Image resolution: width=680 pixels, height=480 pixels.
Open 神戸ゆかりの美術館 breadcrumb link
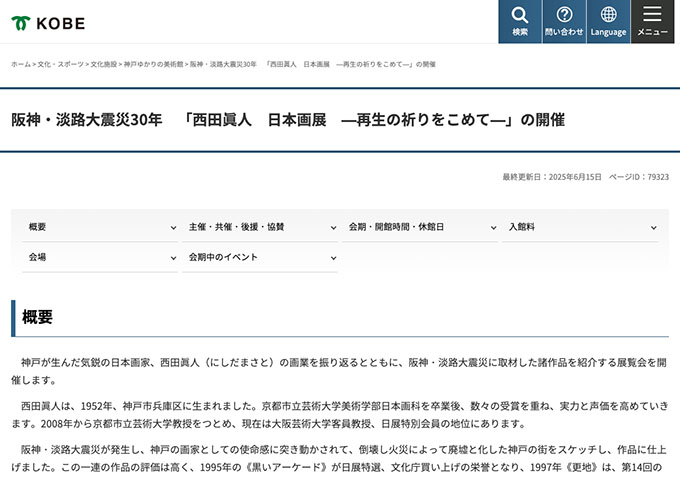(x=154, y=64)
